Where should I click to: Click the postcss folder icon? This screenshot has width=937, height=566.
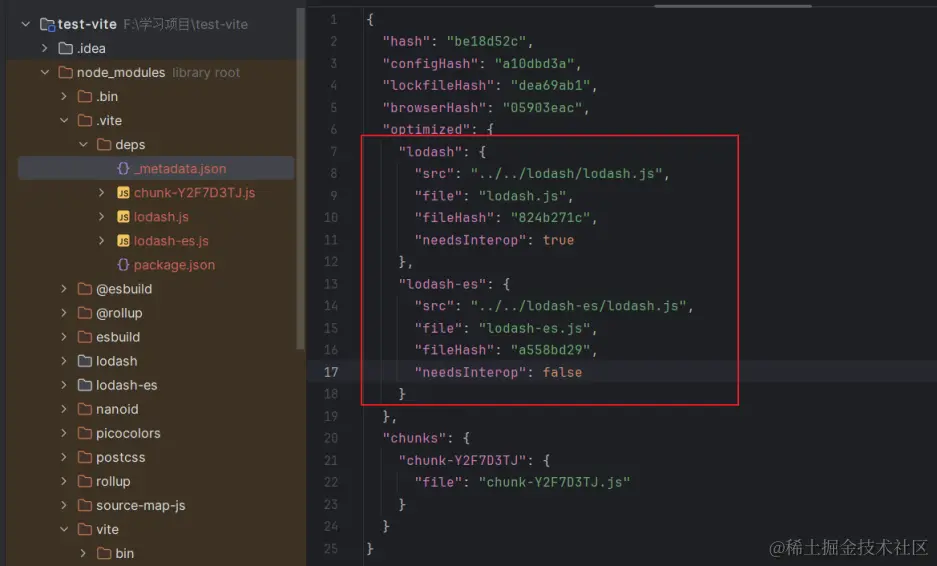click(x=85, y=457)
